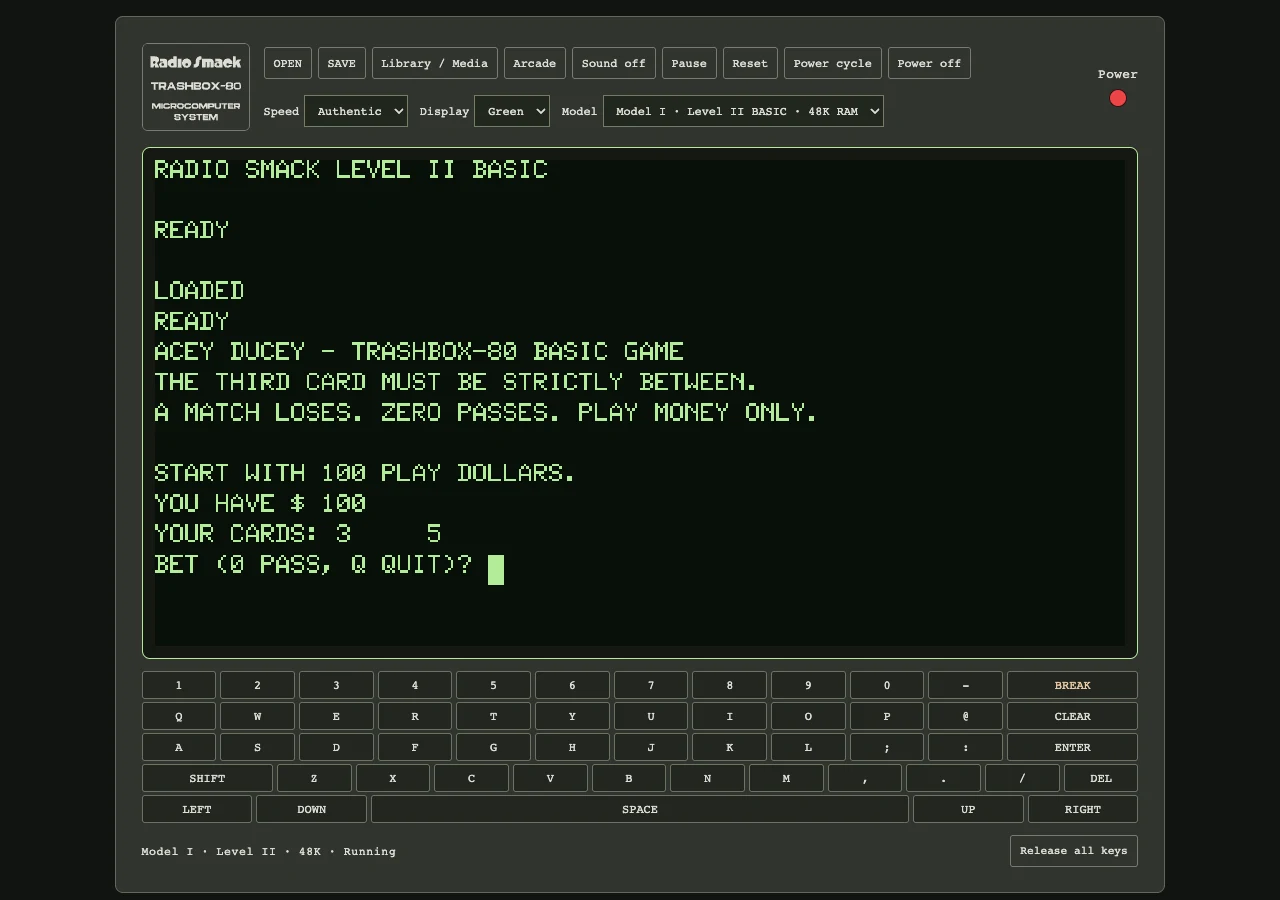Tap the Q key to quit

179,716
